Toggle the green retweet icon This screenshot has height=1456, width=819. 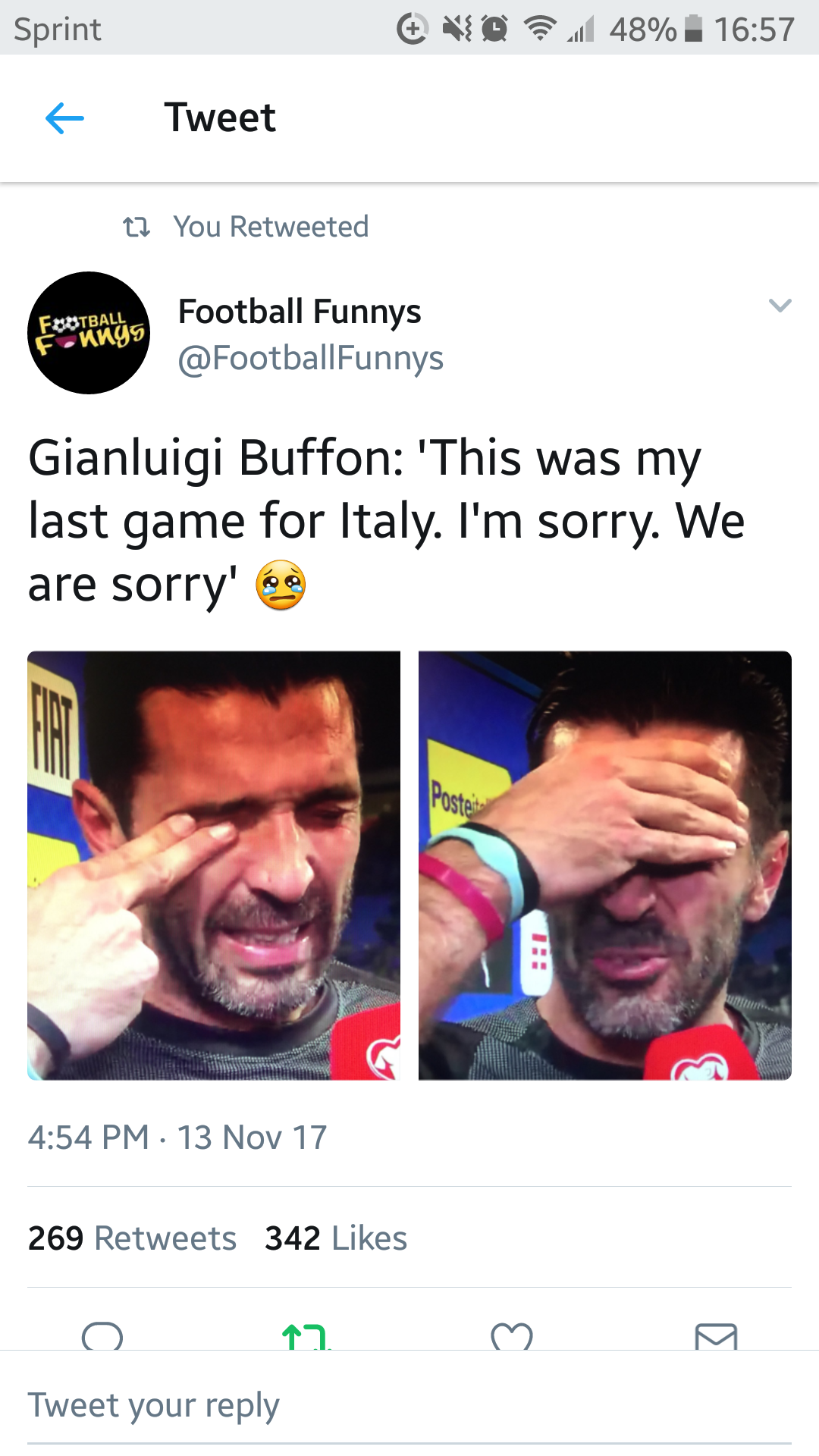306,1336
